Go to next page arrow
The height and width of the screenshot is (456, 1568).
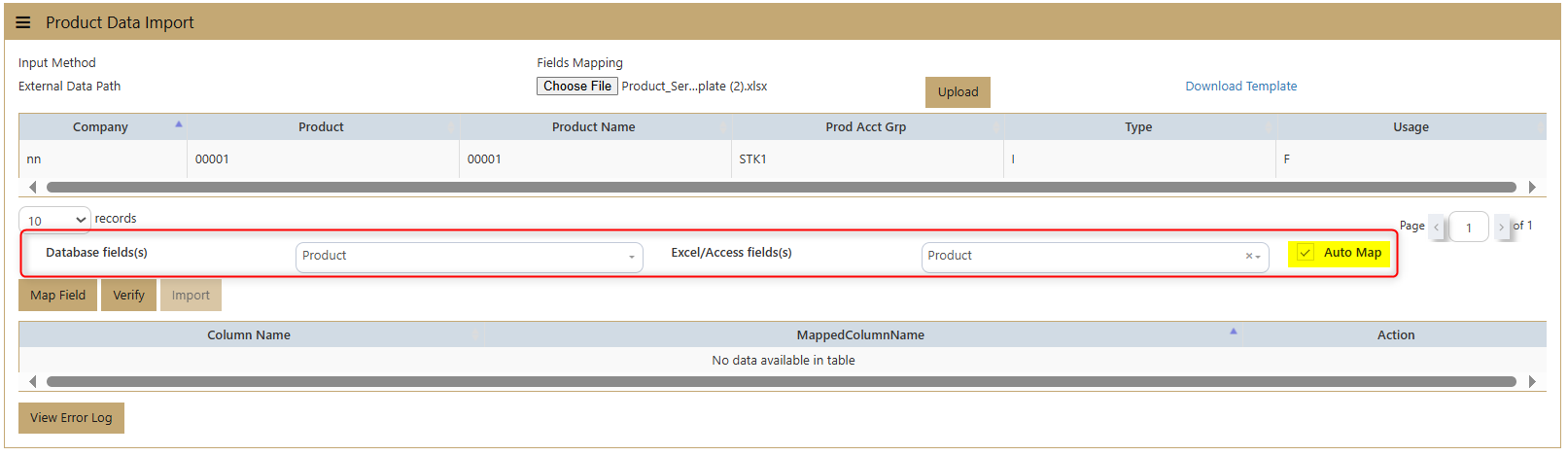(1502, 228)
